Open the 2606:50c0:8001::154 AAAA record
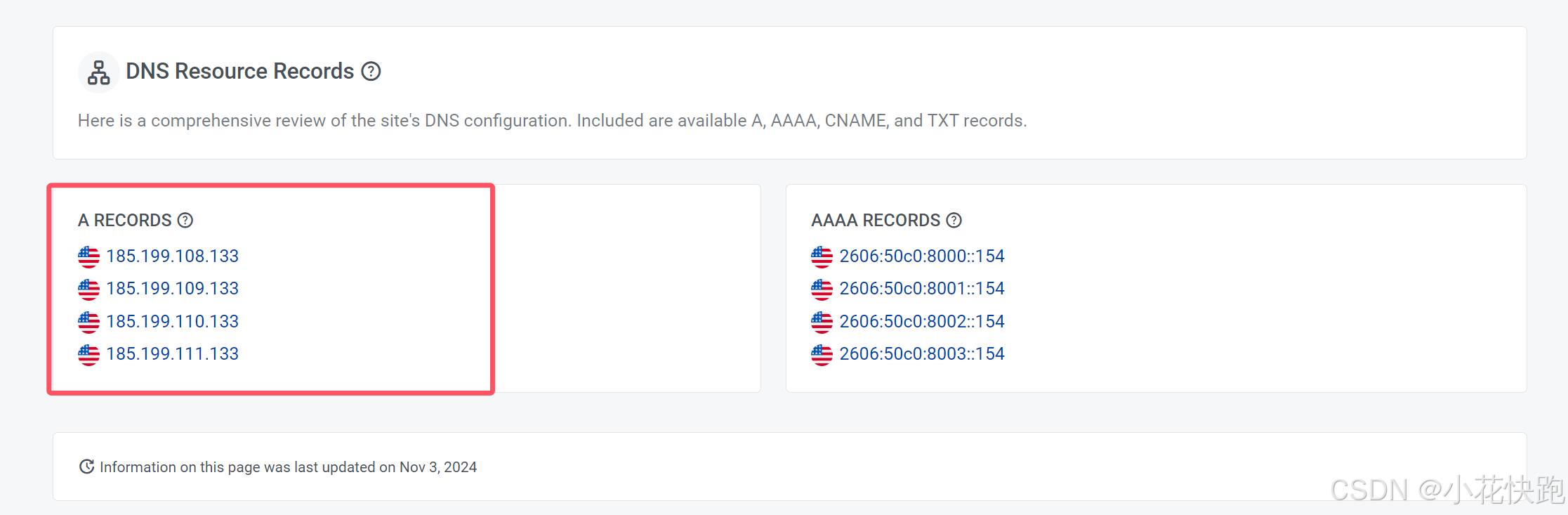The height and width of the screenshot is (515, 1568). [x=922, y=288]
